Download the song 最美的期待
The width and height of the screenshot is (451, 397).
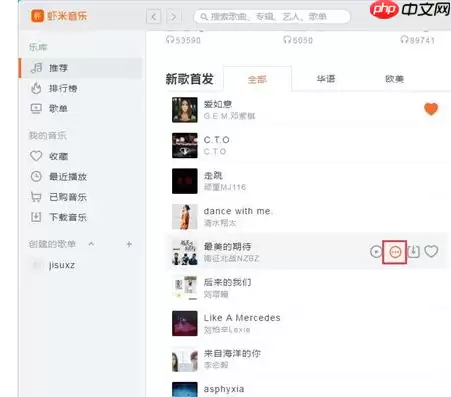coord(414,251)
